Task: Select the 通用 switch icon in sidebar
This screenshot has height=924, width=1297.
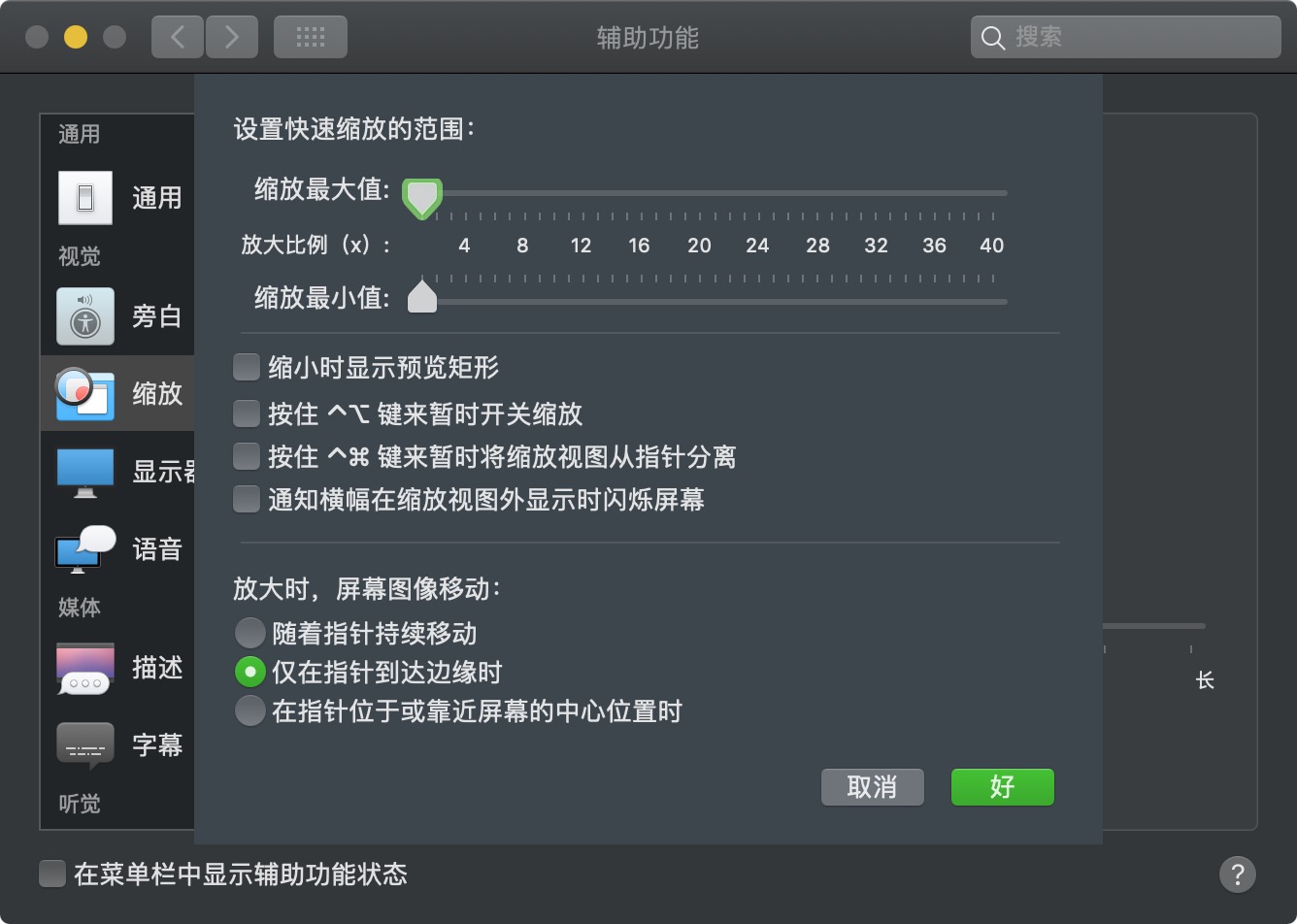Action: click(85, 198)
